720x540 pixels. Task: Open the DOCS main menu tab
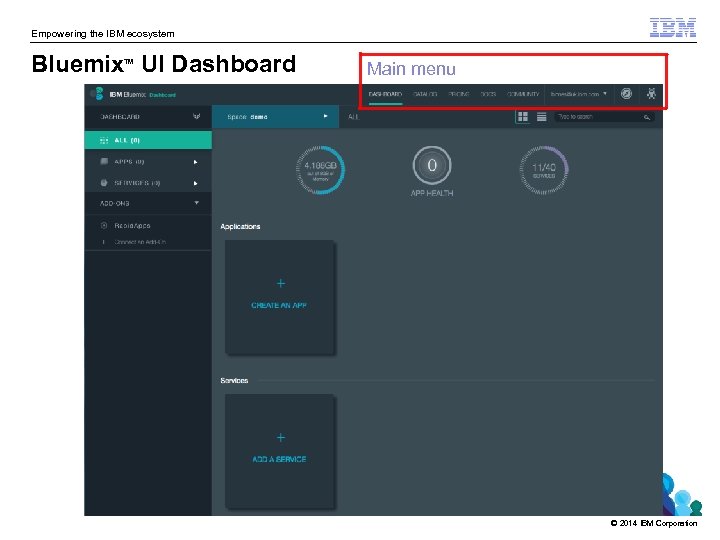tap(488, 94)
